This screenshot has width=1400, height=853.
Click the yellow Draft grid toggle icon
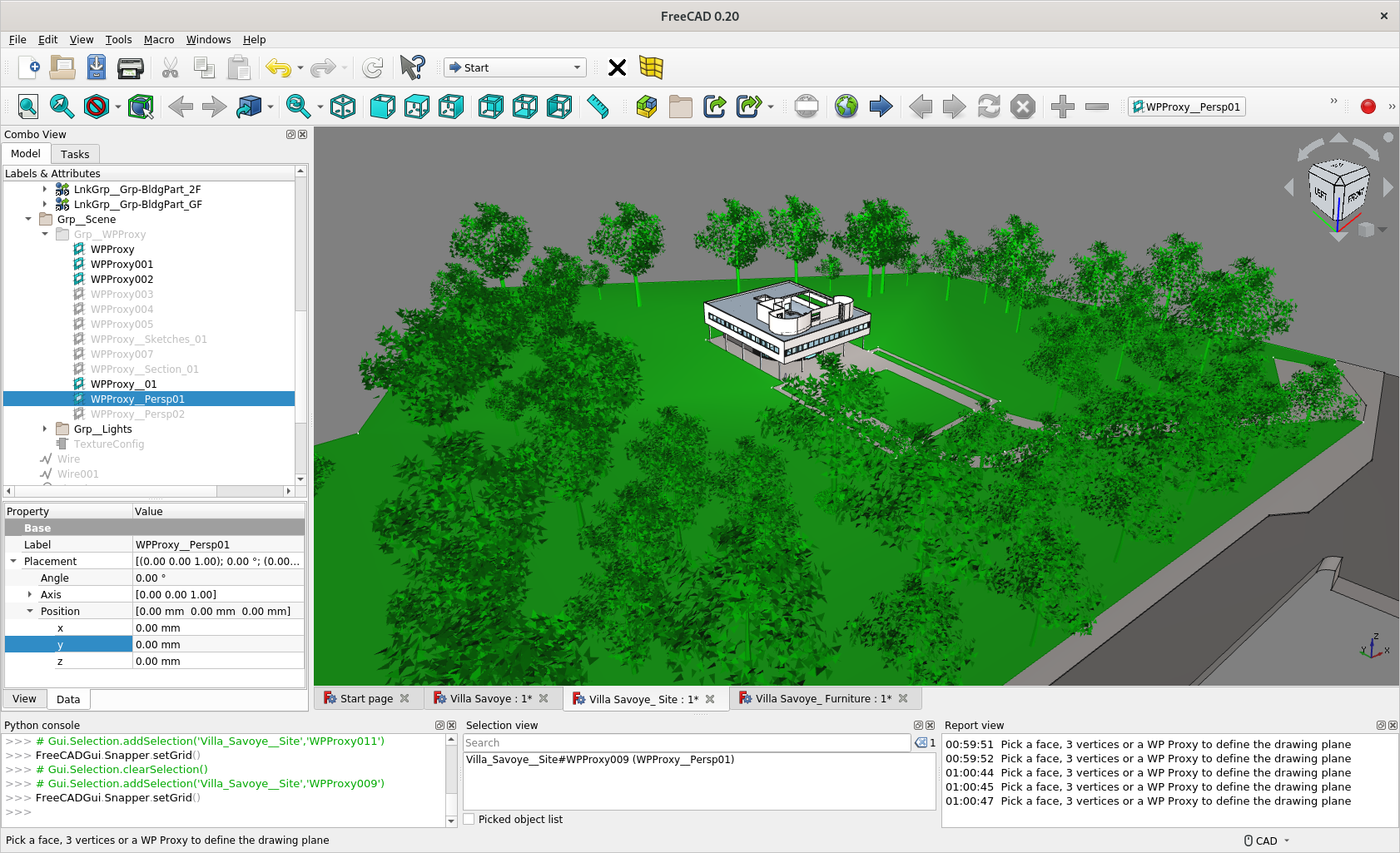651,67
